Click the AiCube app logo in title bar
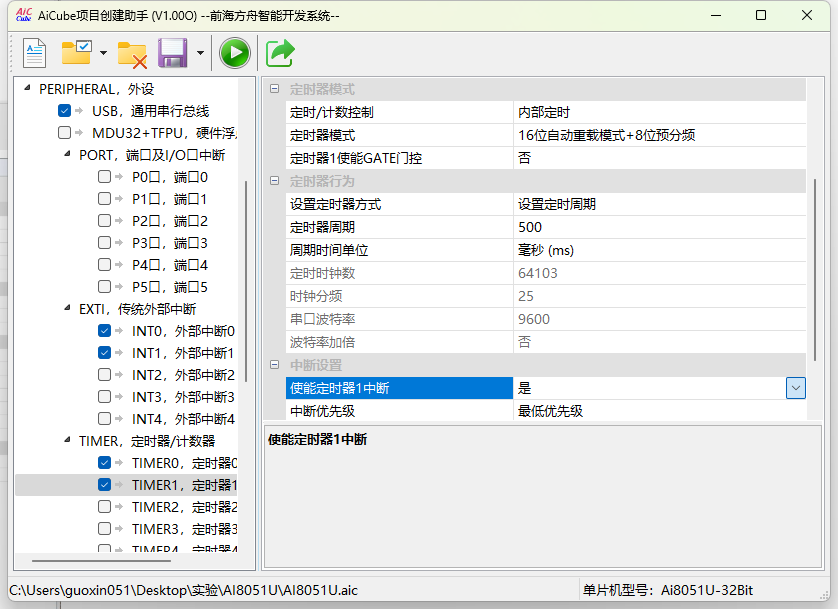 click(x=24, y=15)
